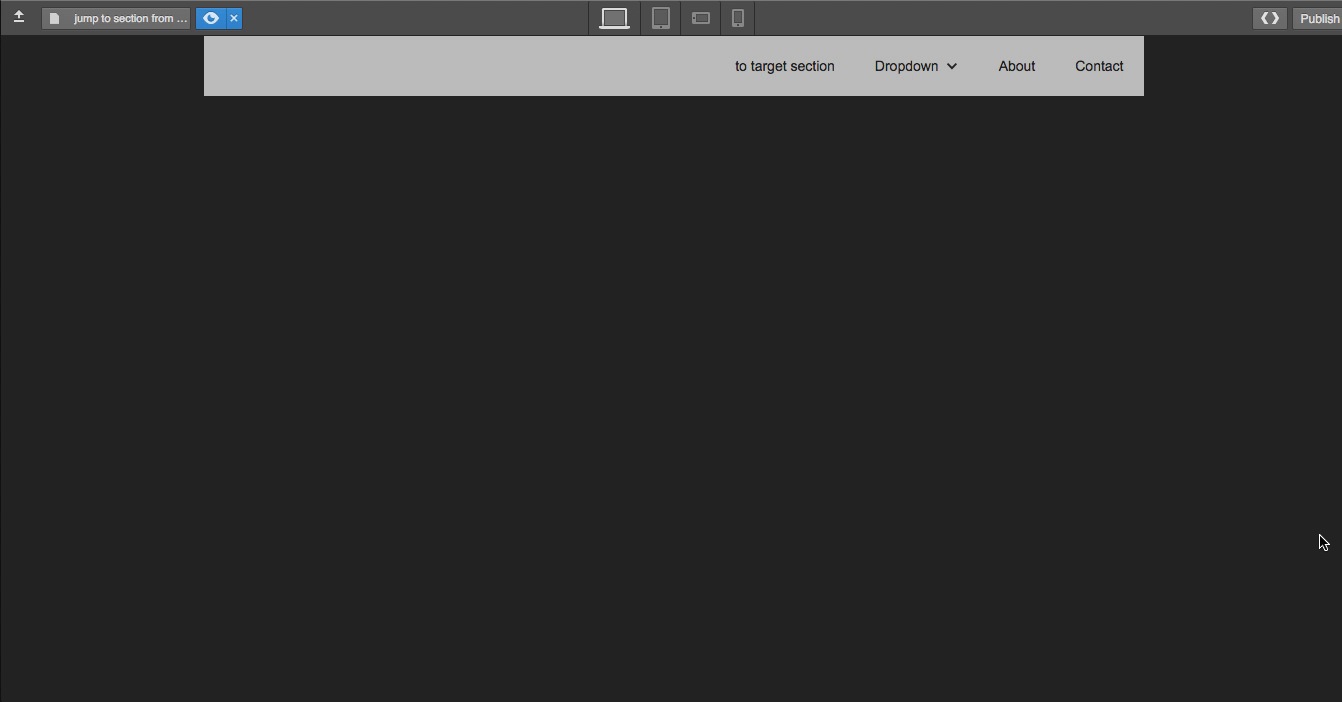Open the 'jump to section from…' page selector

[x=130, y=18]
